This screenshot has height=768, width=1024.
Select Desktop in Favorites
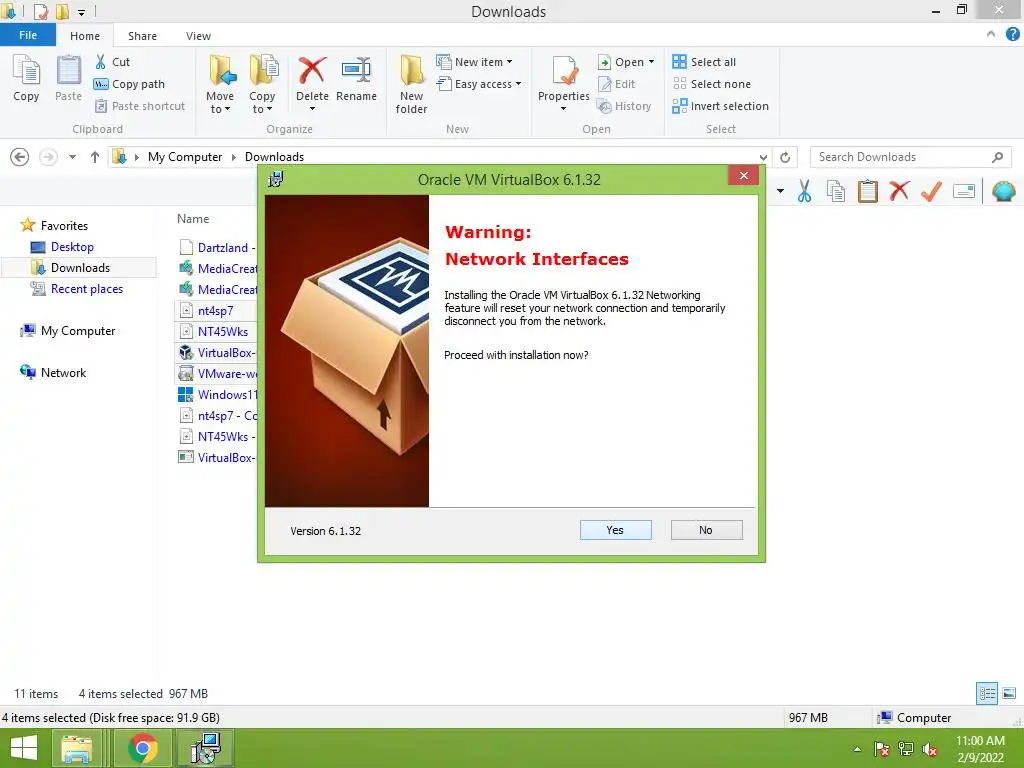tap(72, 247)
